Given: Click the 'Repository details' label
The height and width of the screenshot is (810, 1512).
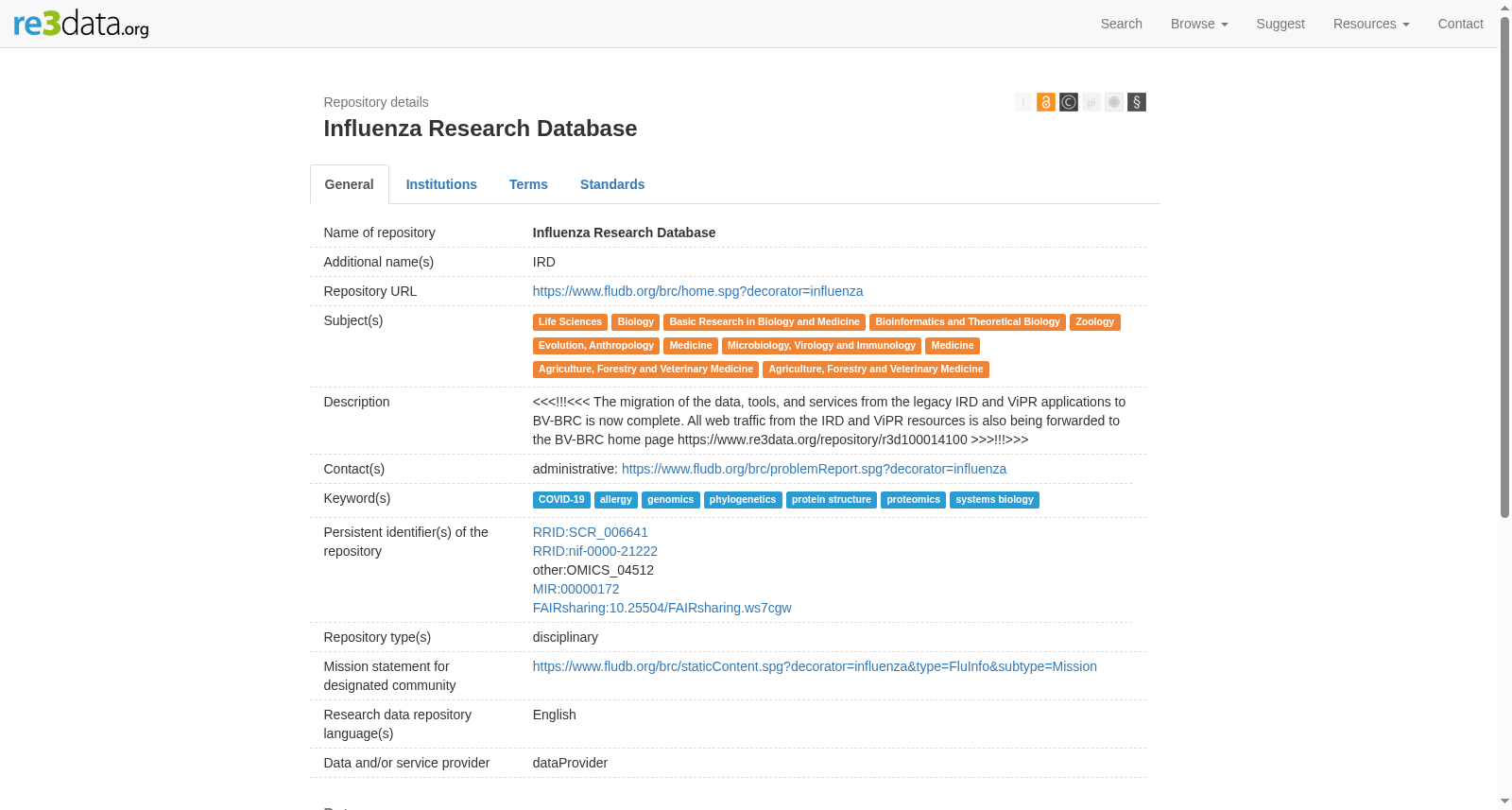Looking at the screenshot, I should point(376,102).
